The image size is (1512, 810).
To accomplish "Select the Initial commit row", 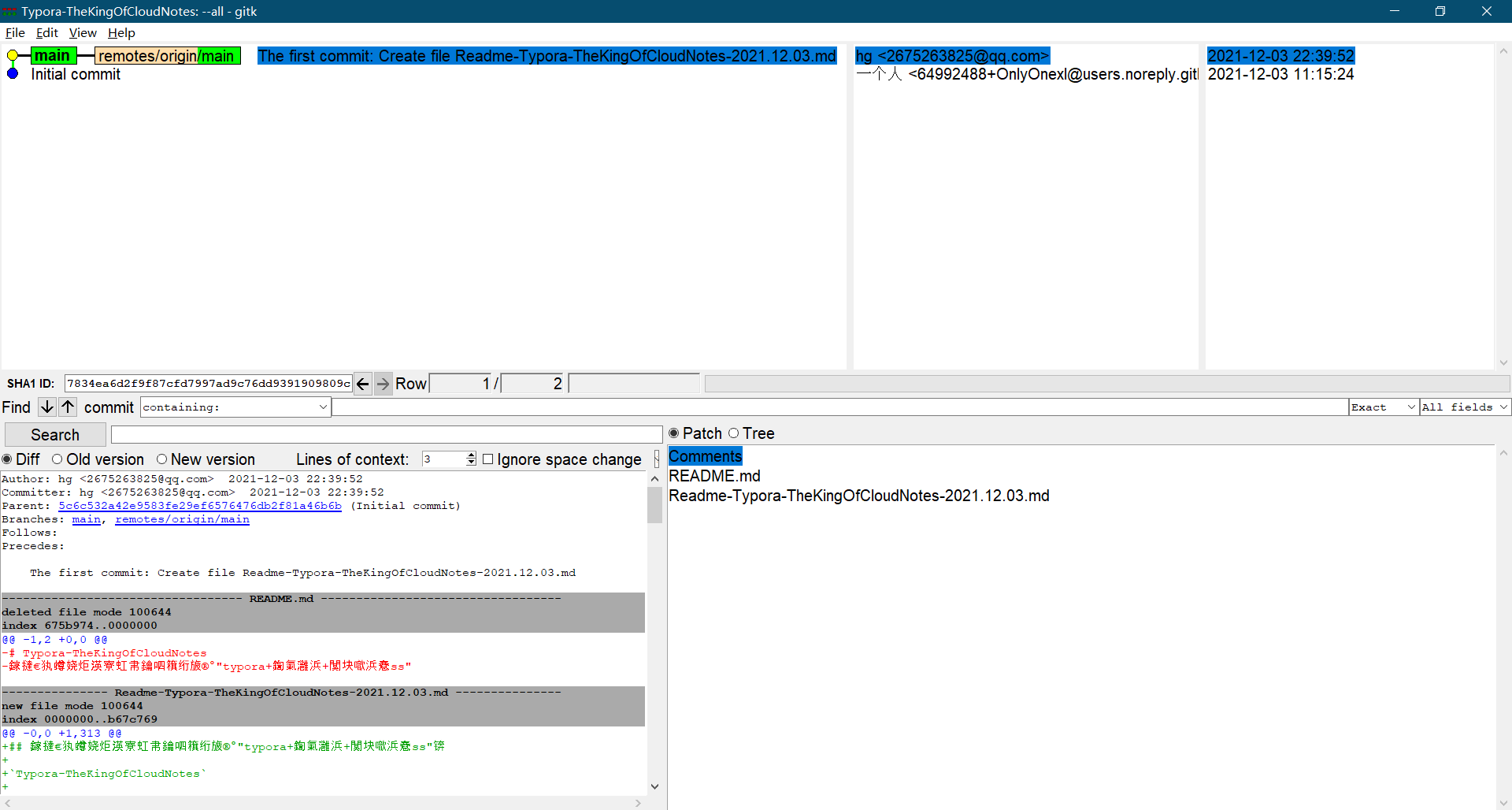I will (76, 74).
